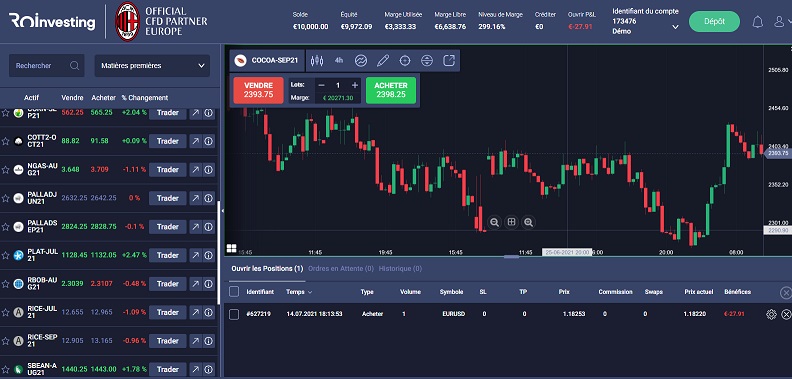The width and height of the screenshot is (792, 379).
Task: Favorite PLAT-JUL21 with star
Action: click(x=5, y=255)
